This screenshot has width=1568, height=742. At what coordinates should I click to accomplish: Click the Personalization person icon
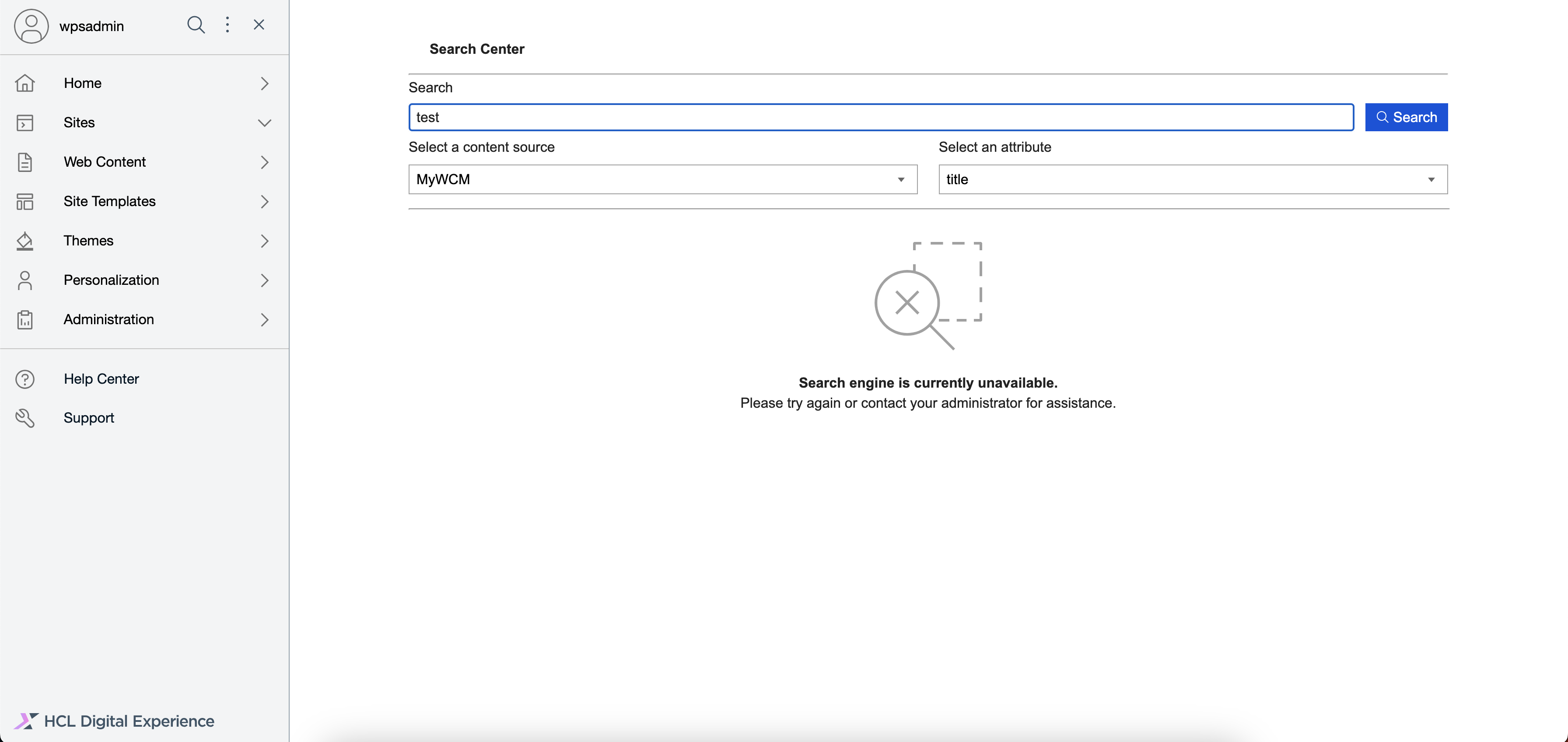point(25,280)
